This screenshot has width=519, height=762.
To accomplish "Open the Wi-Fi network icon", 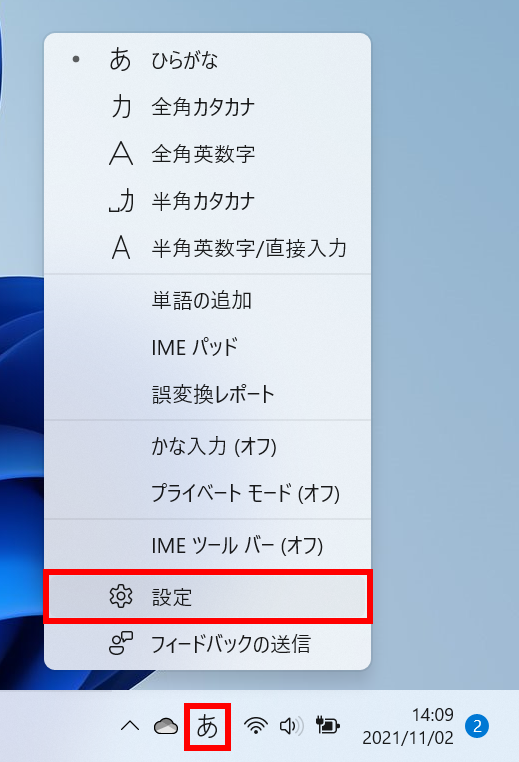I will coord(256,726).
